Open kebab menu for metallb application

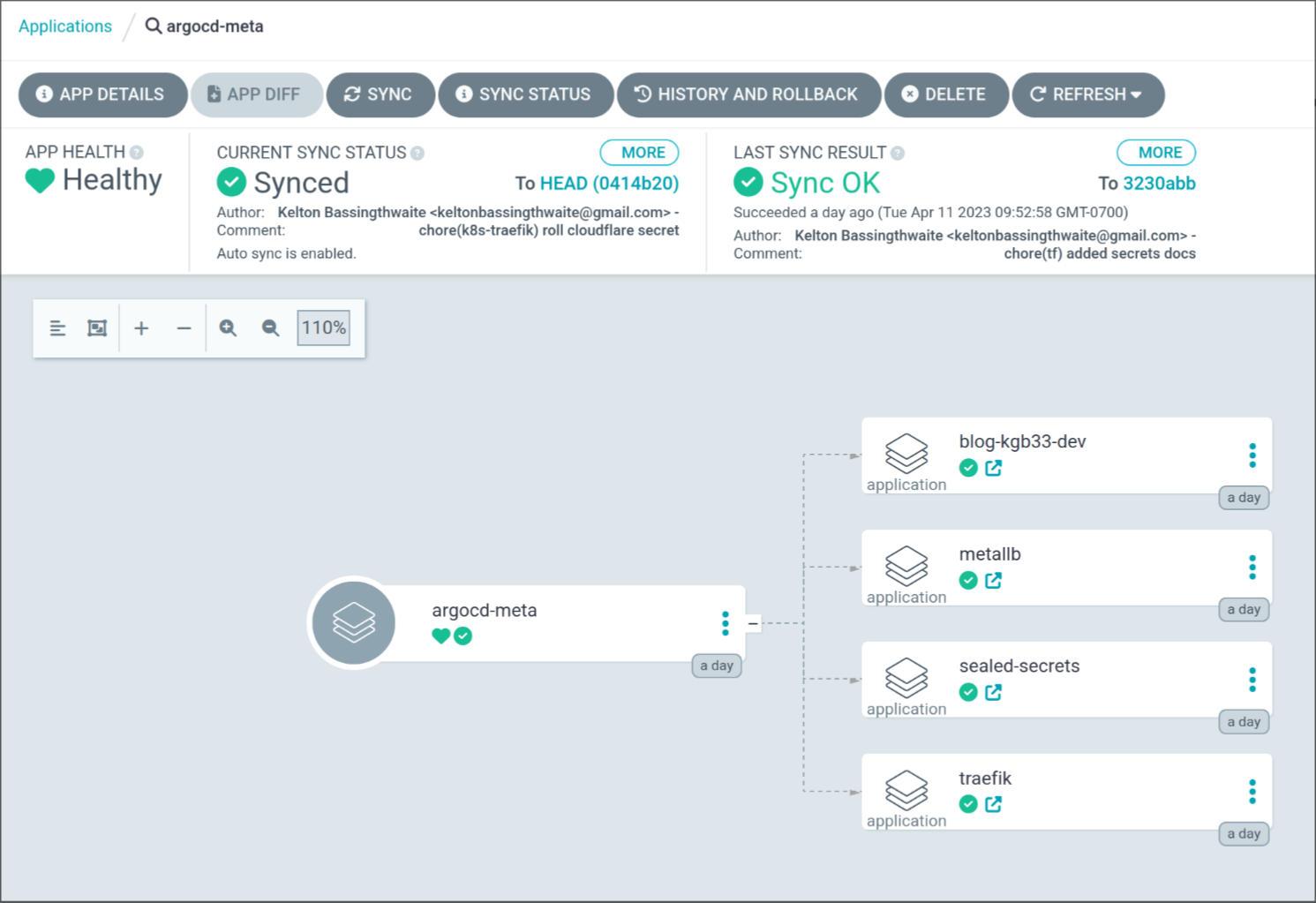(x=1252, y=568)
